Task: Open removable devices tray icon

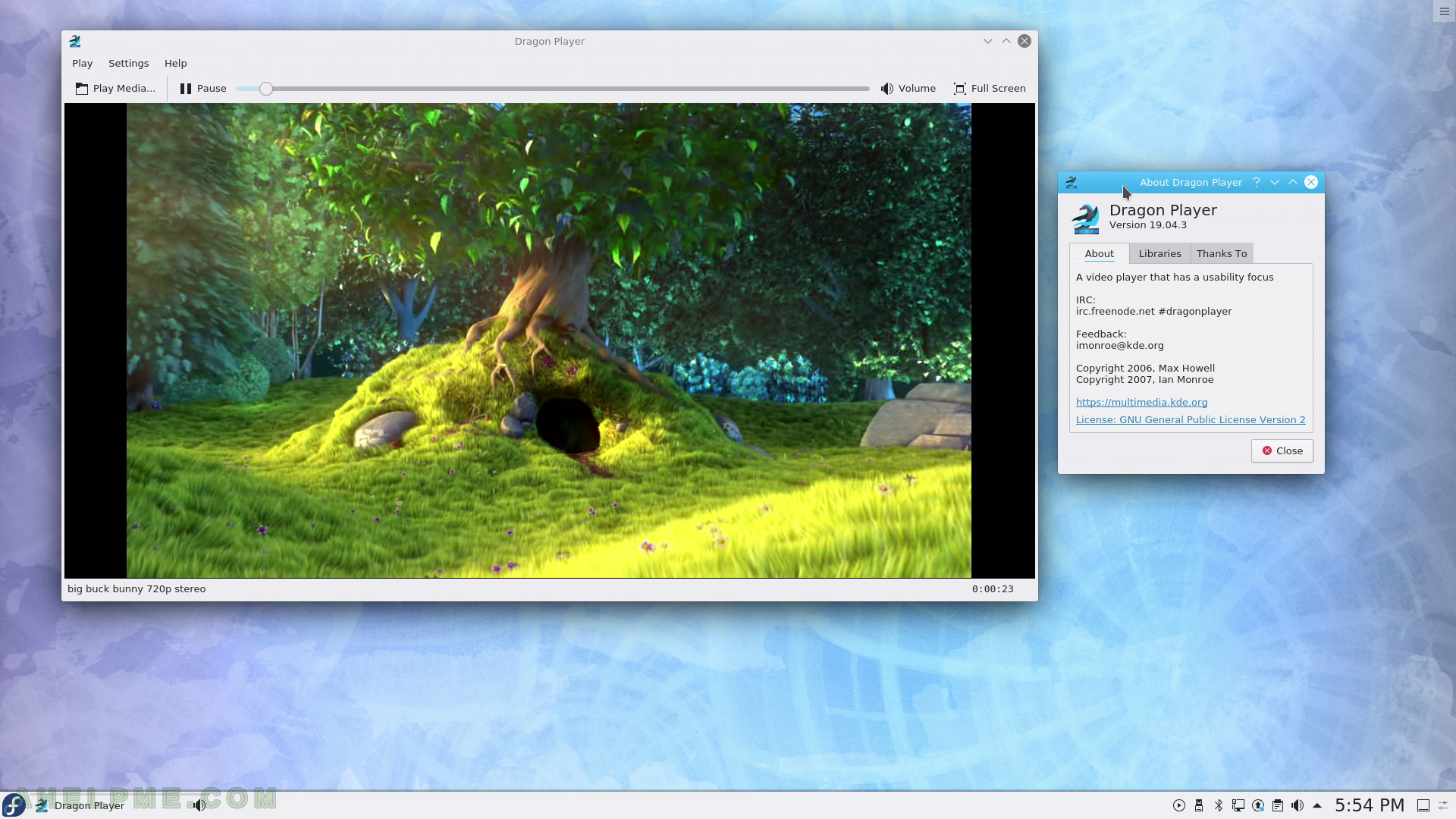Action: pyautogui.click(x=1199, y=806)
